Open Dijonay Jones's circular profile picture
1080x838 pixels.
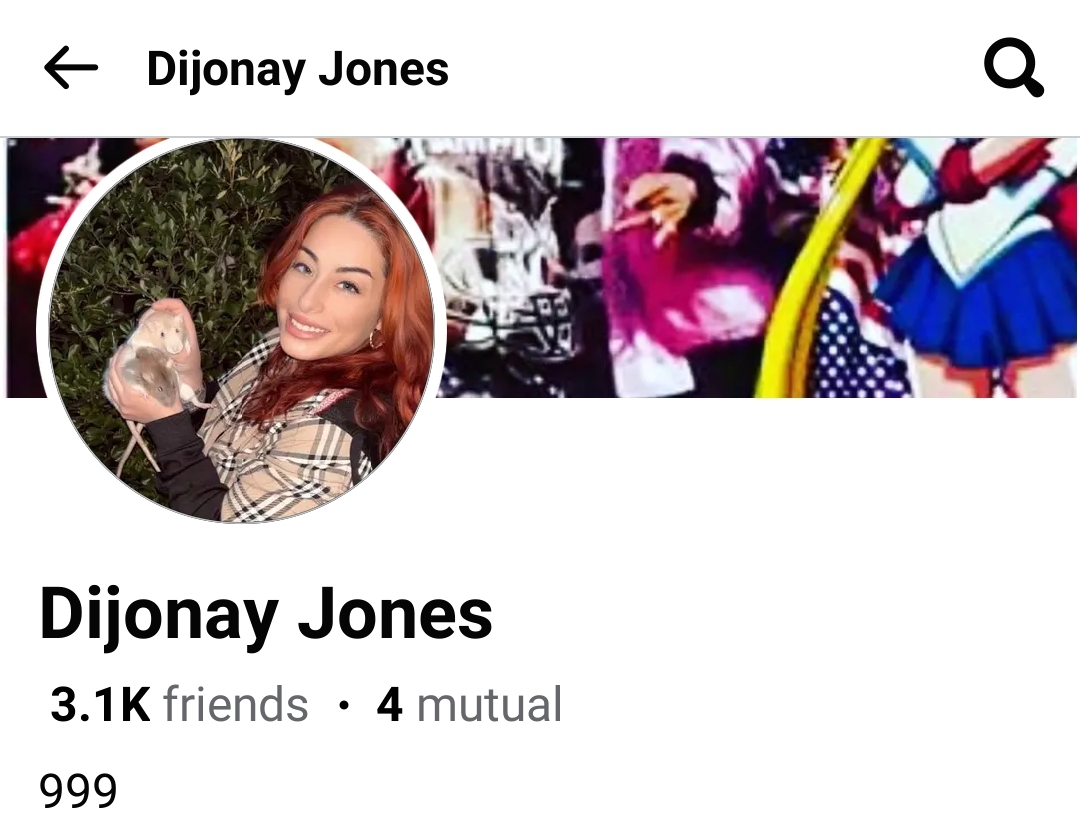click(242, 331)
